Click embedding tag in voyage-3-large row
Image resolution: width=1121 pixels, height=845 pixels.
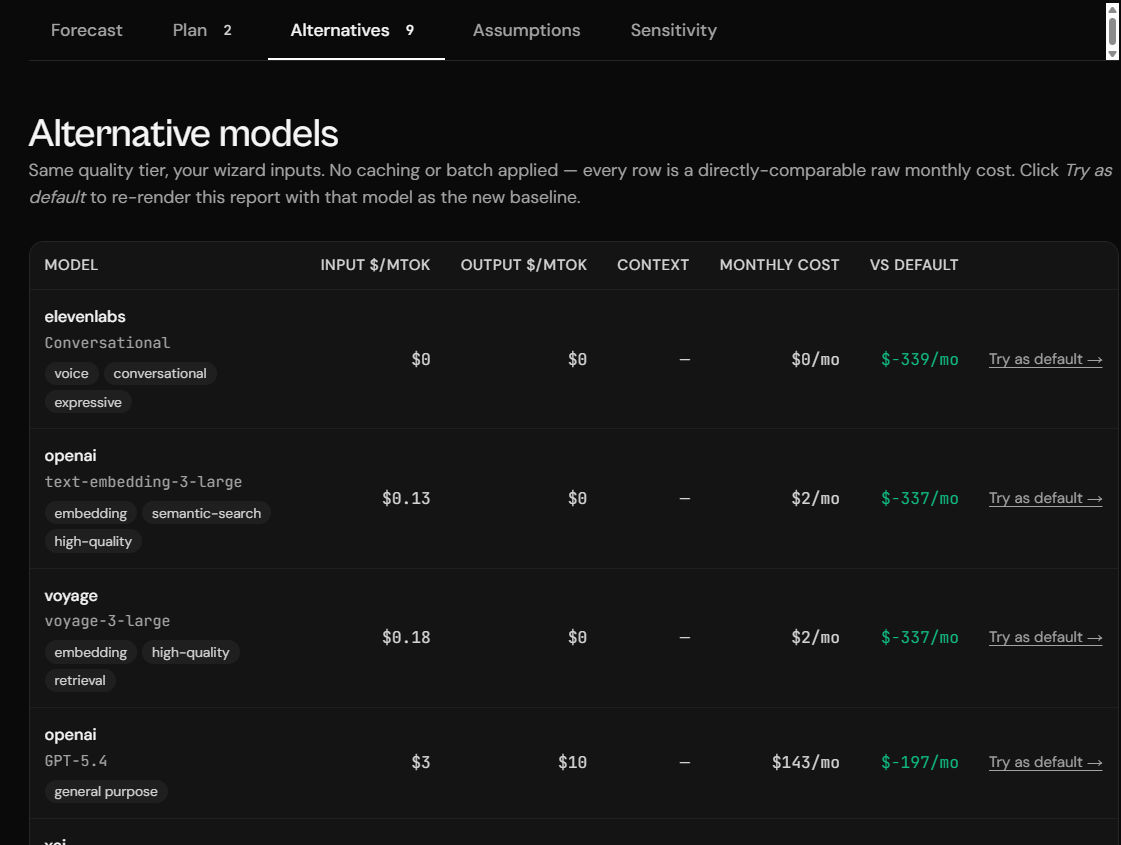click(x=91, y=652)
